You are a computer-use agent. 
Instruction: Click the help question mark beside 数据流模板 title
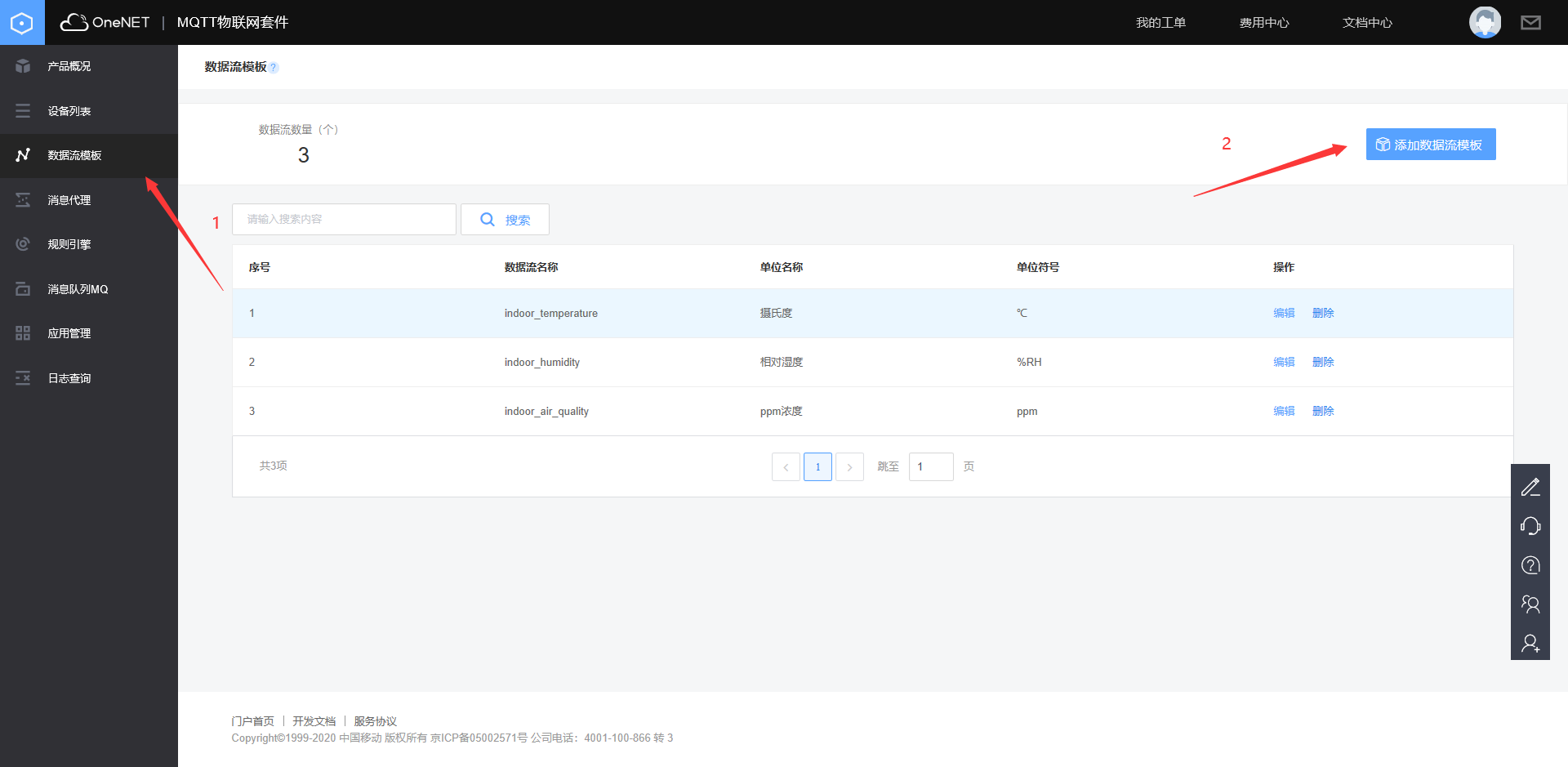click(274, 68)
